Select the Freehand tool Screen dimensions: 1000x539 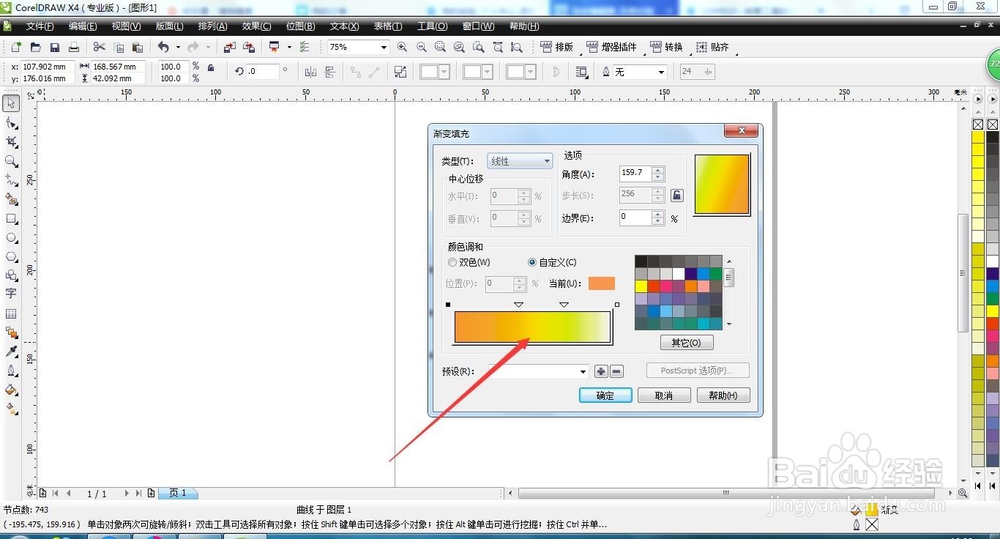click(x=11, y=180)
